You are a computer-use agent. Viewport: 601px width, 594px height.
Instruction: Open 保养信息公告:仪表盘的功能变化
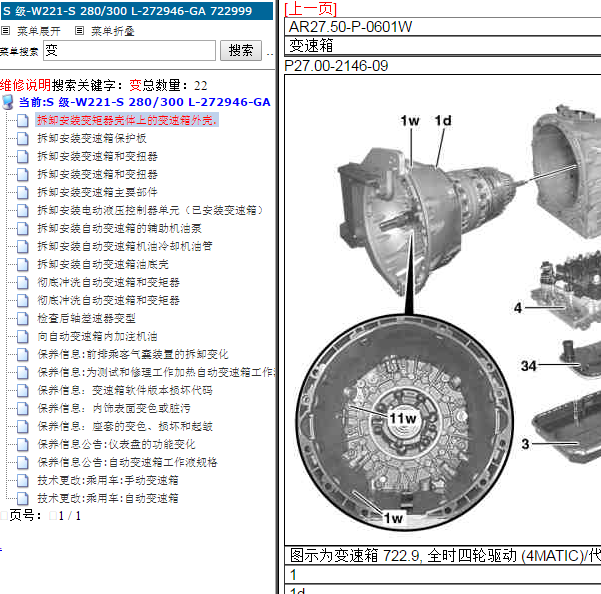[117, 444]
